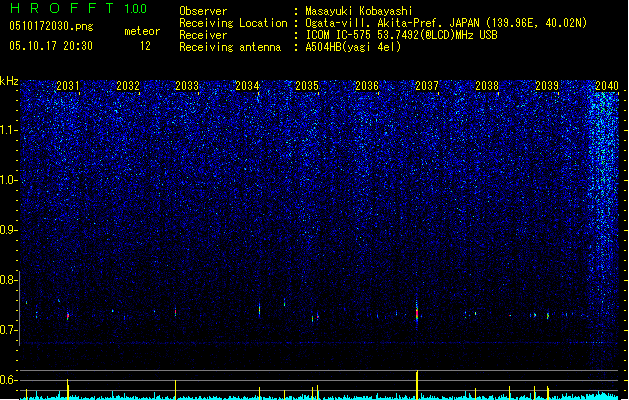Click the 1.1 kHz axis label
The height and width of the screenshot is (400, 629).
9,130
